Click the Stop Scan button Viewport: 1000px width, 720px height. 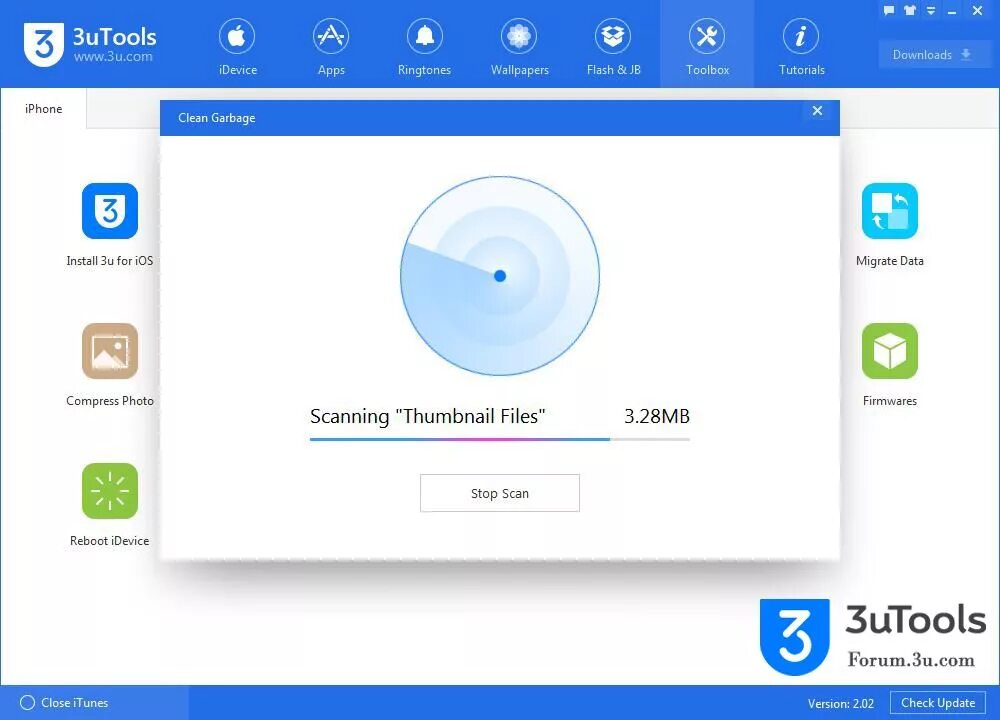(499, 493)
